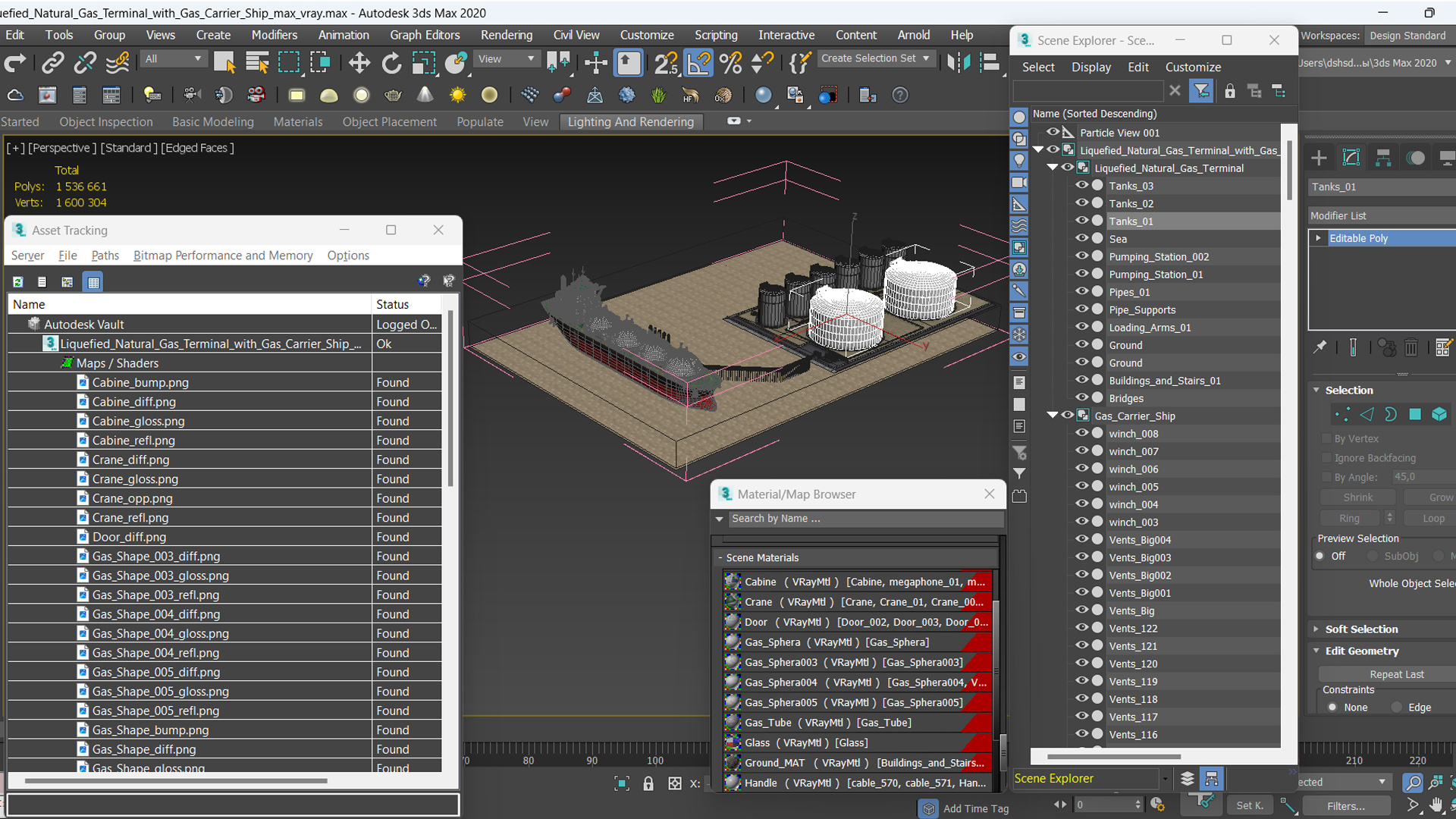The width and height of the screenshot is (1456, 819).
Task: Click the Select Object arrow tool
Action: point(224,63)
